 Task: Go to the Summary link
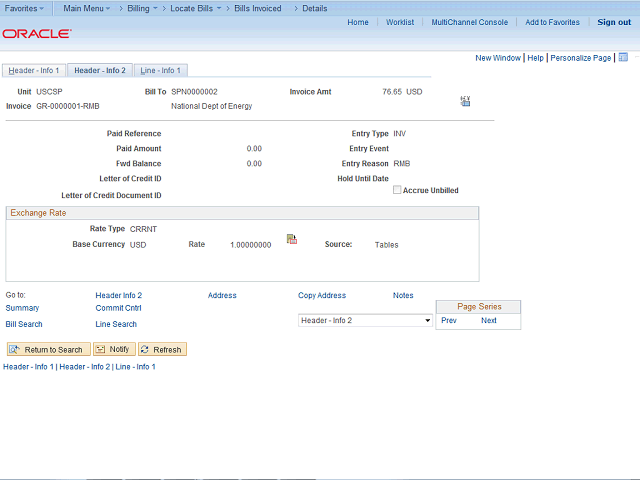(x=22, y=308)
